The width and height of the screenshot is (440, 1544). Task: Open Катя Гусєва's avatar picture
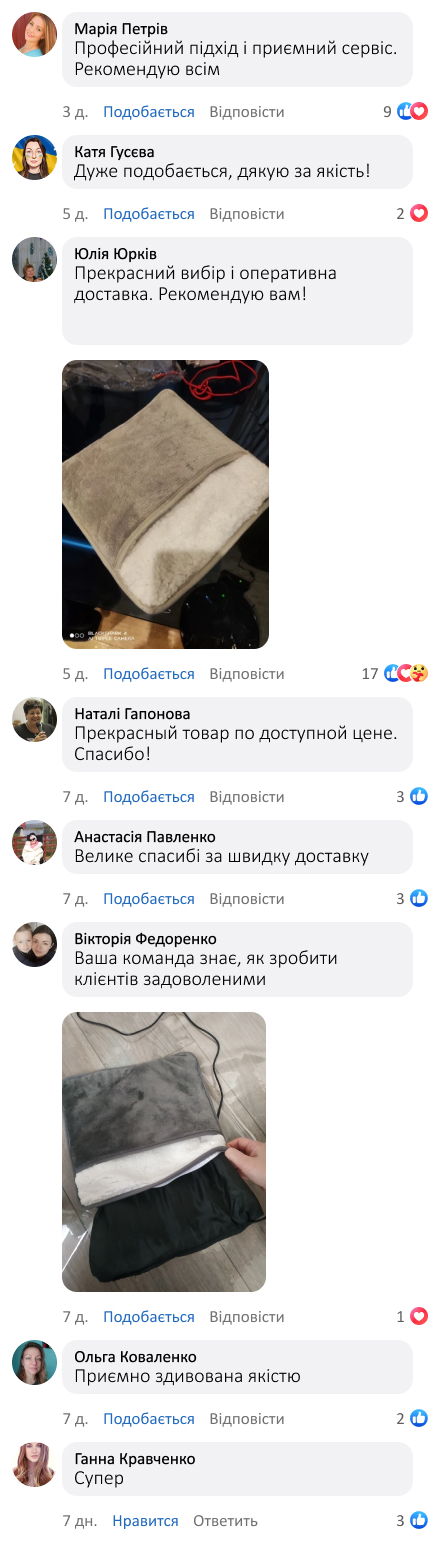(x=34, y=157)
